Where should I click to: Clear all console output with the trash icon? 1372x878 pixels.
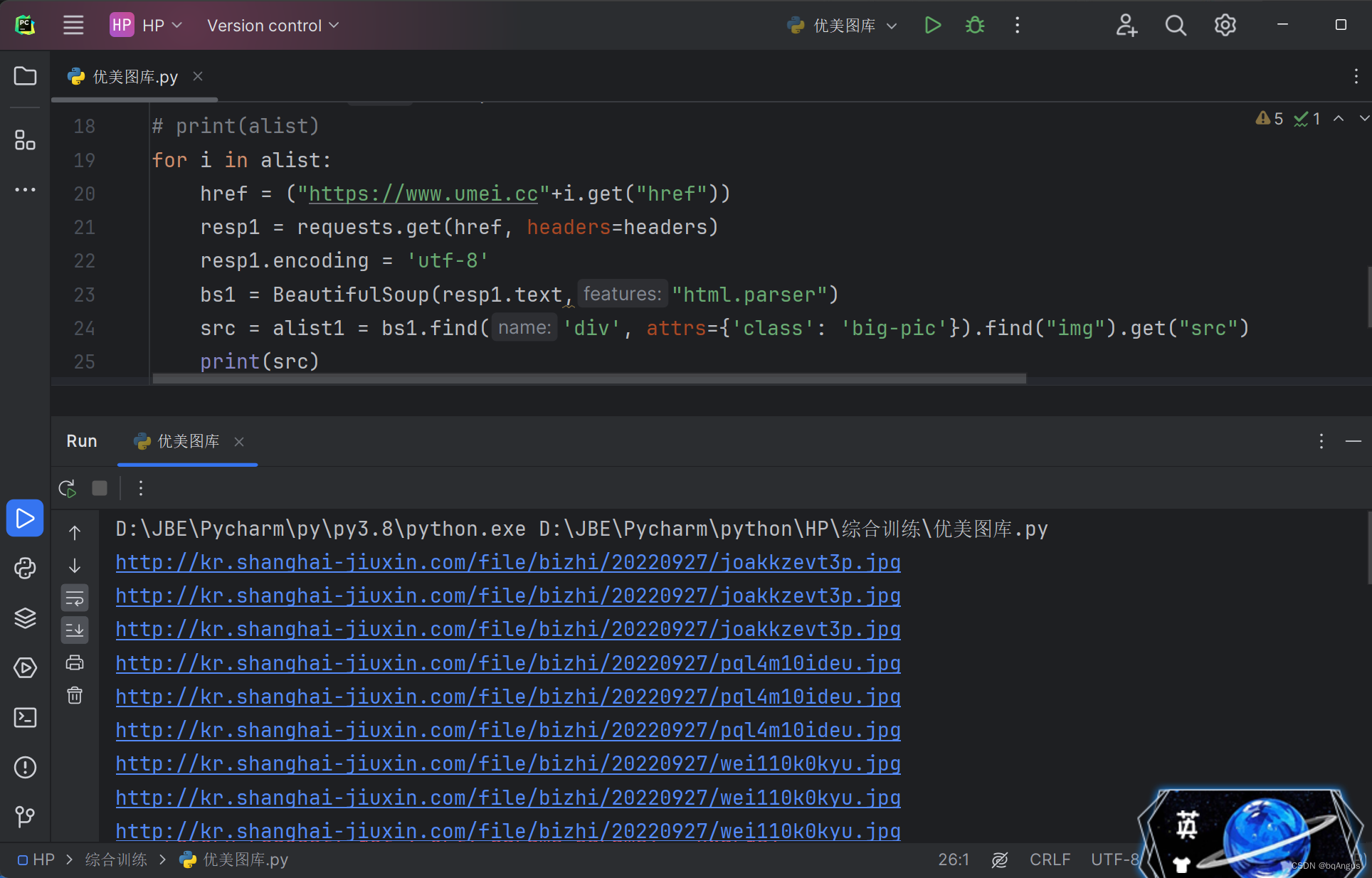75,695
